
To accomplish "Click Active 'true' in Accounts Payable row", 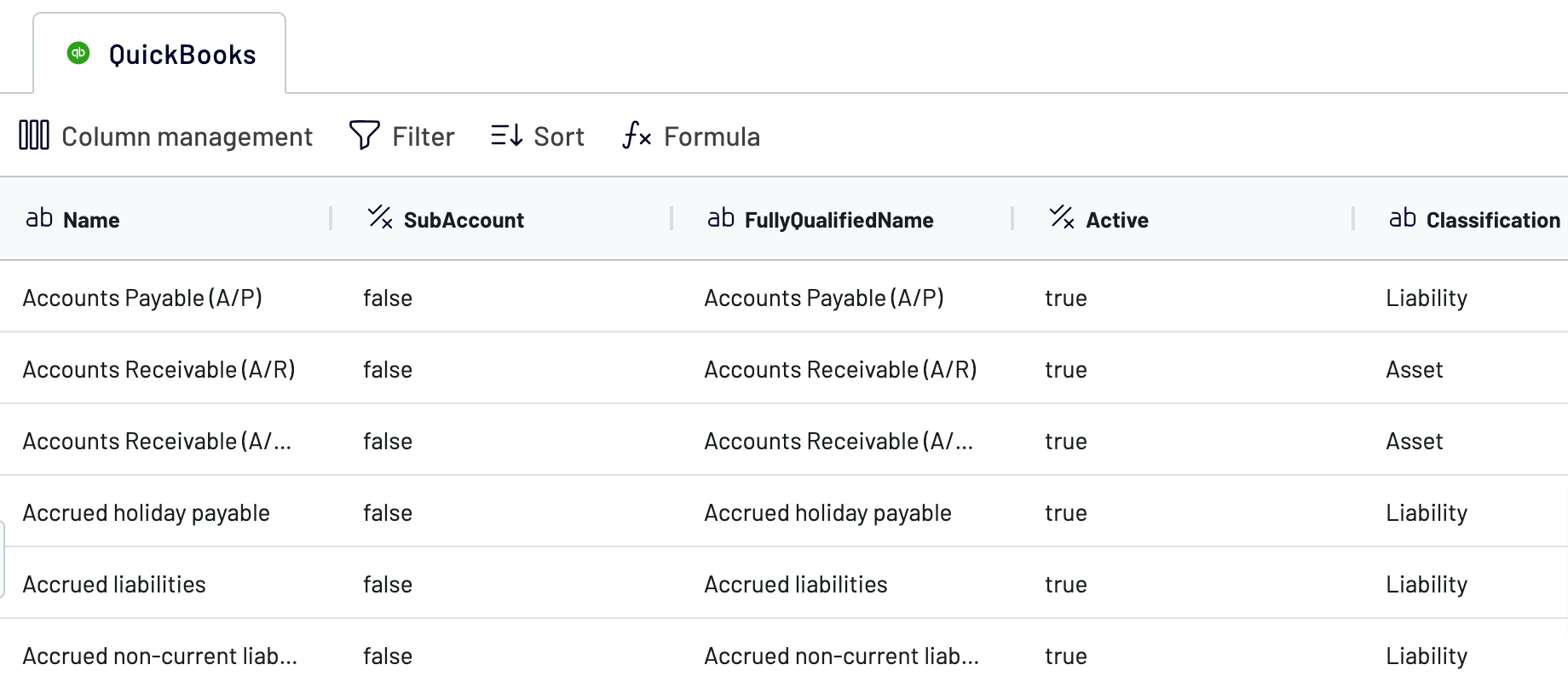I will coord(1066,298).
